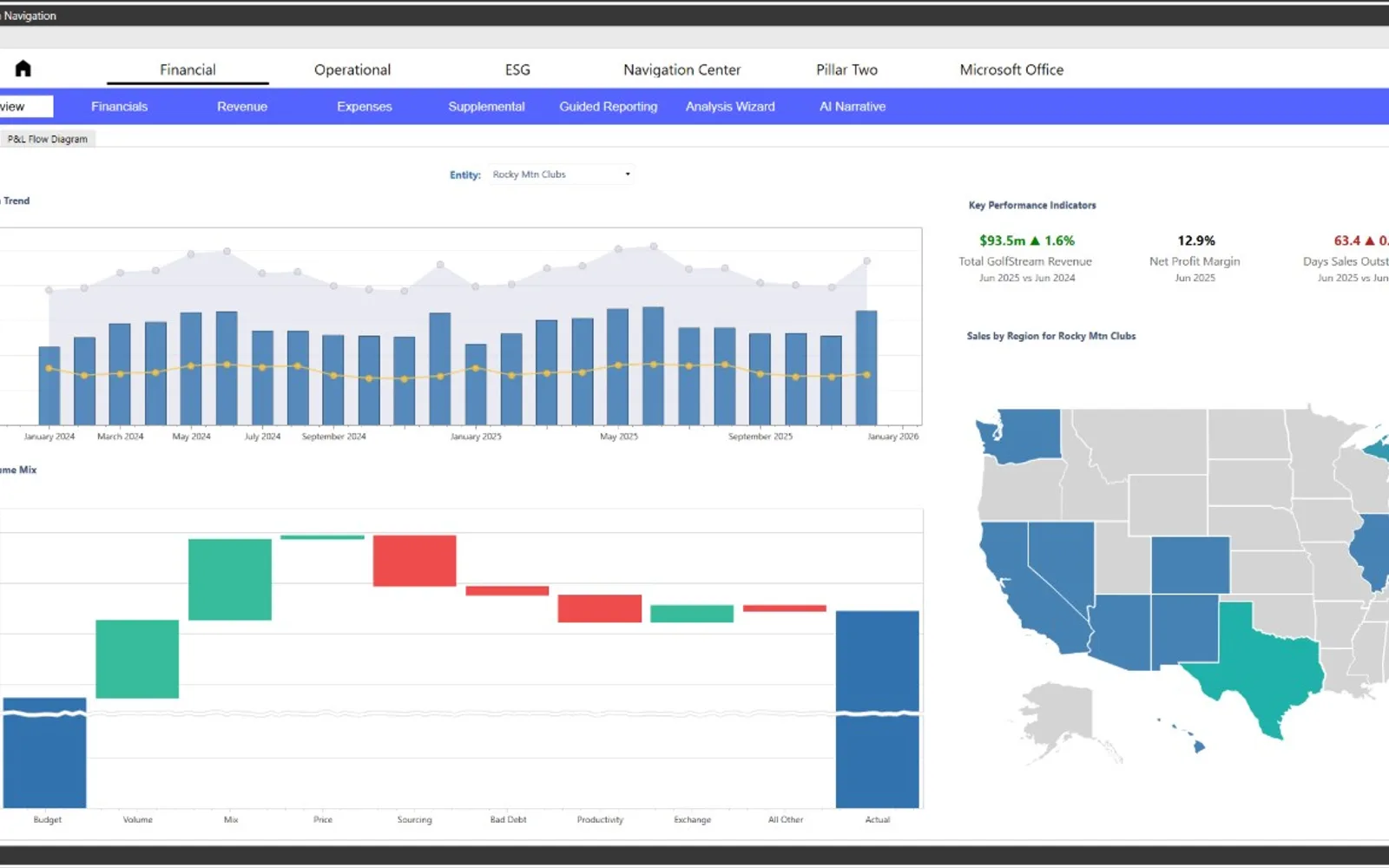The height and width of the screenshot is (868, 1389).
Task: Click the Key Performance Indicators heading
Action: pyautogui.click(x=1032, y=206)
